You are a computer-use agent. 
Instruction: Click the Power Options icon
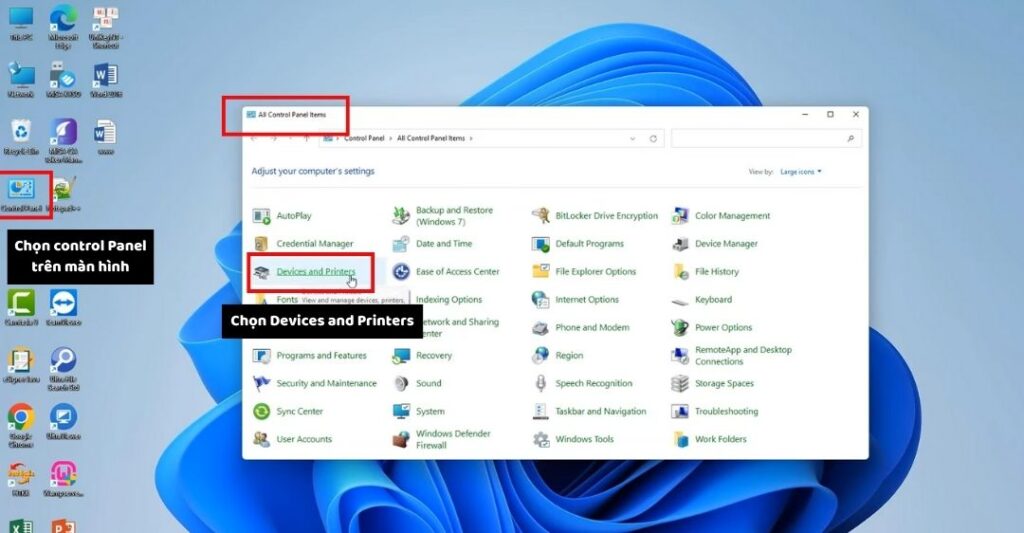click(681, 328)
